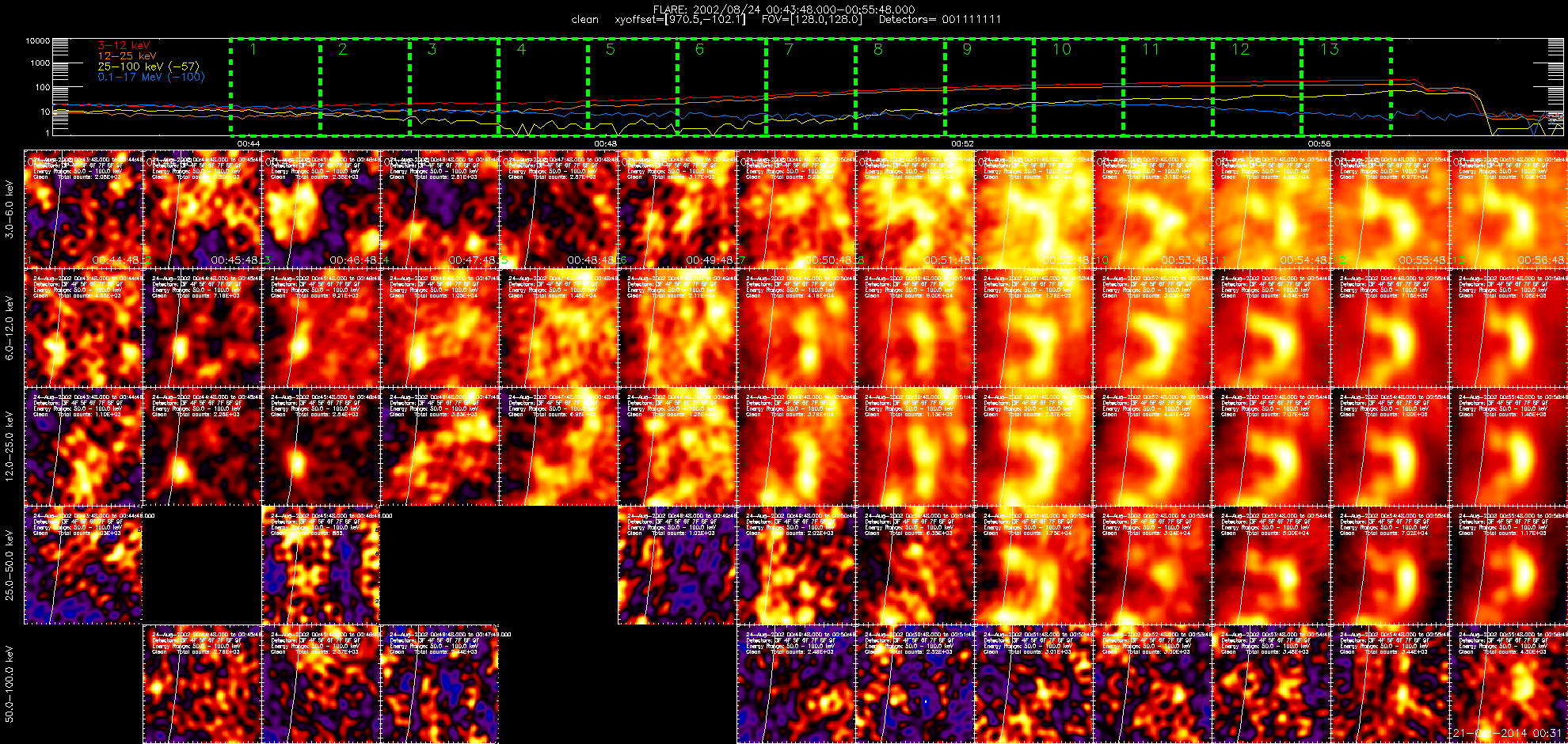Select interval number 9 in the light curve
Viewport: 1568px width, 744px height.
pyautogui.click(x=967, y=49)
